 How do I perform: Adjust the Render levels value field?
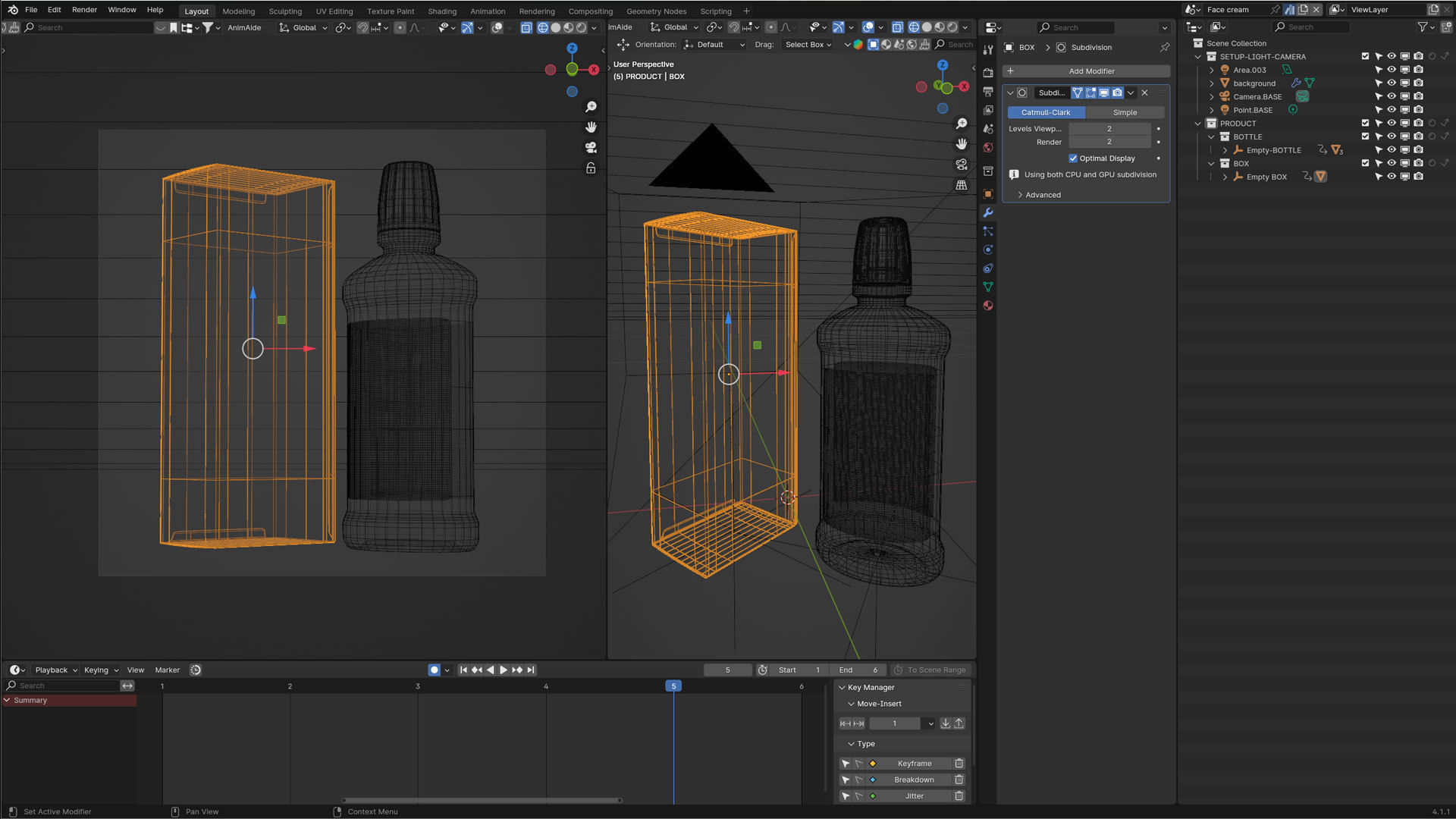(1109, 142)
